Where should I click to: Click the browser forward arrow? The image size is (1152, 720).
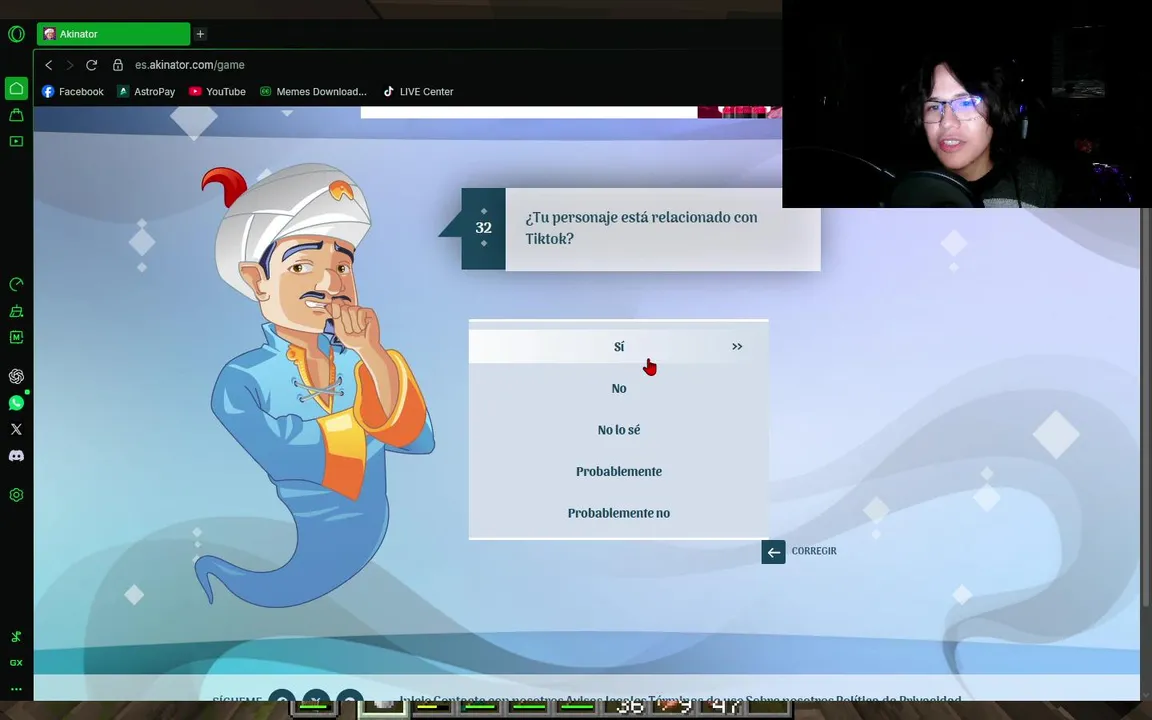point(70,65)
